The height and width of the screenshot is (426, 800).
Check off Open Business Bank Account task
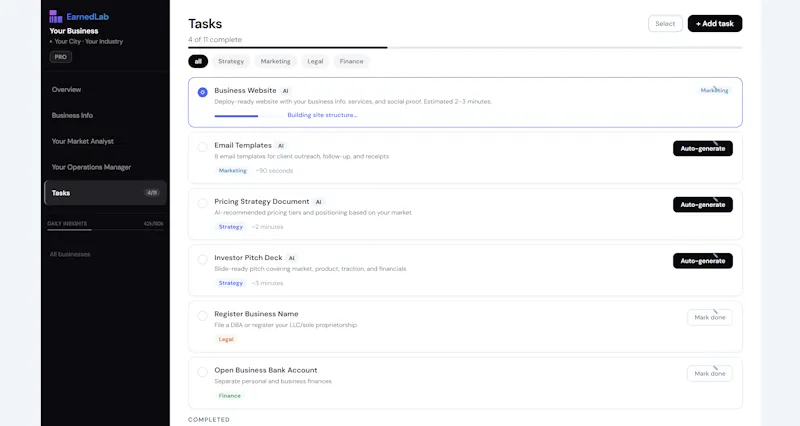203,372
